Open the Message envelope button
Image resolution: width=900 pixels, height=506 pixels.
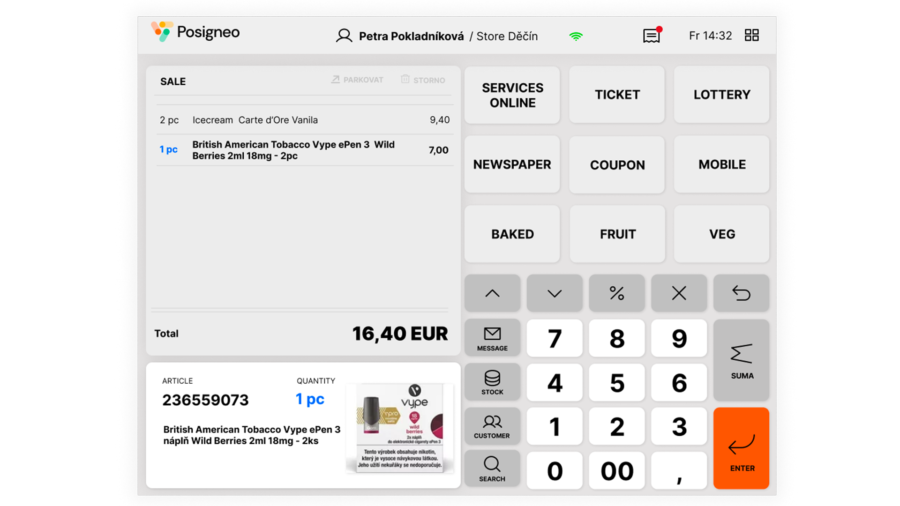coord(492,338)
